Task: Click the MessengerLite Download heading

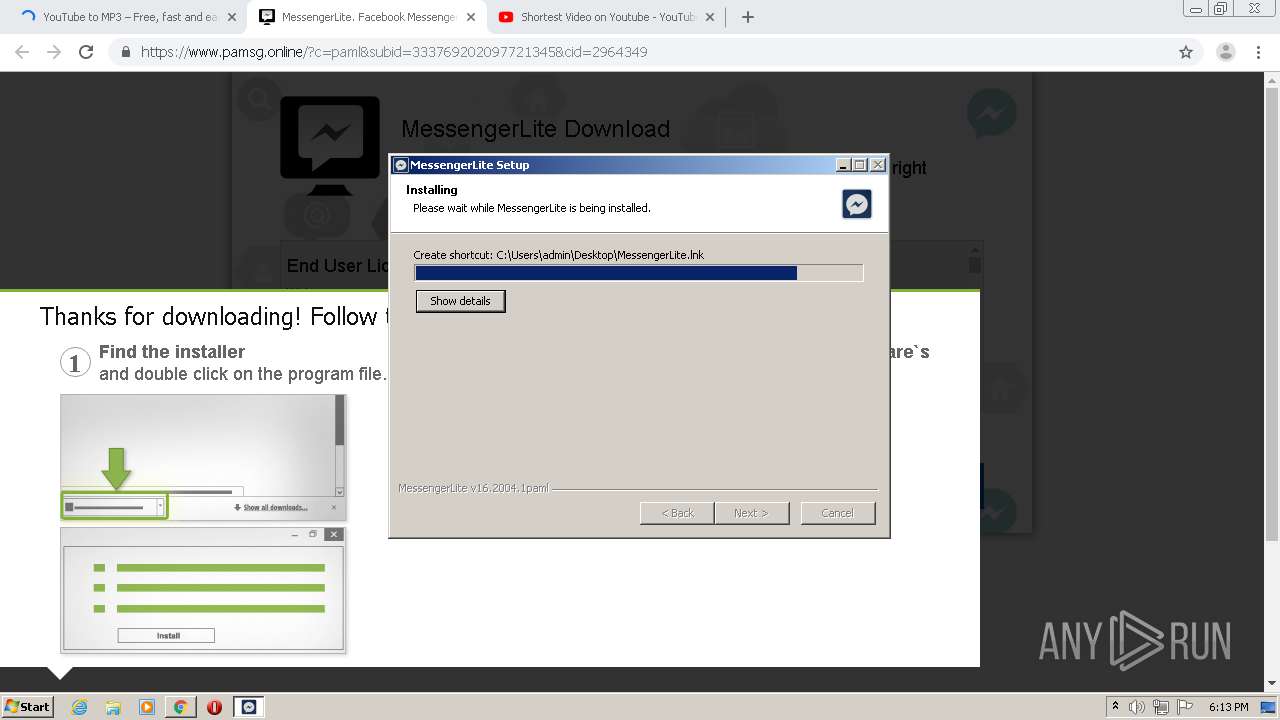Action: pyautogui.click(x=535, y=129)
